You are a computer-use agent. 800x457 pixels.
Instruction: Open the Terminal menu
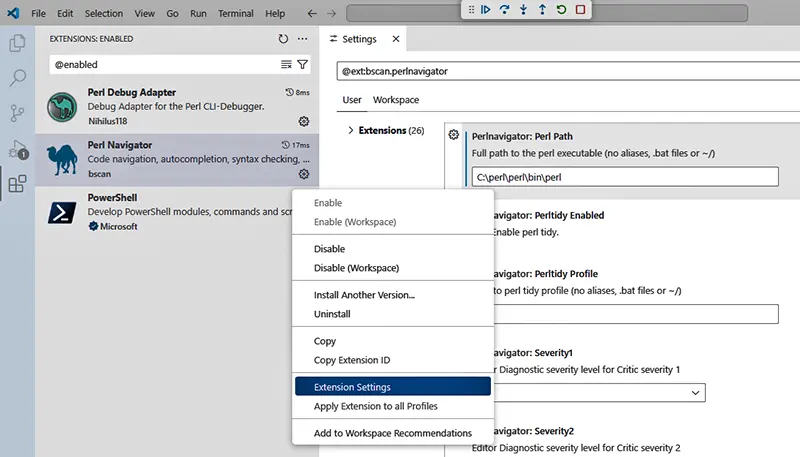(x=236, y=13)
